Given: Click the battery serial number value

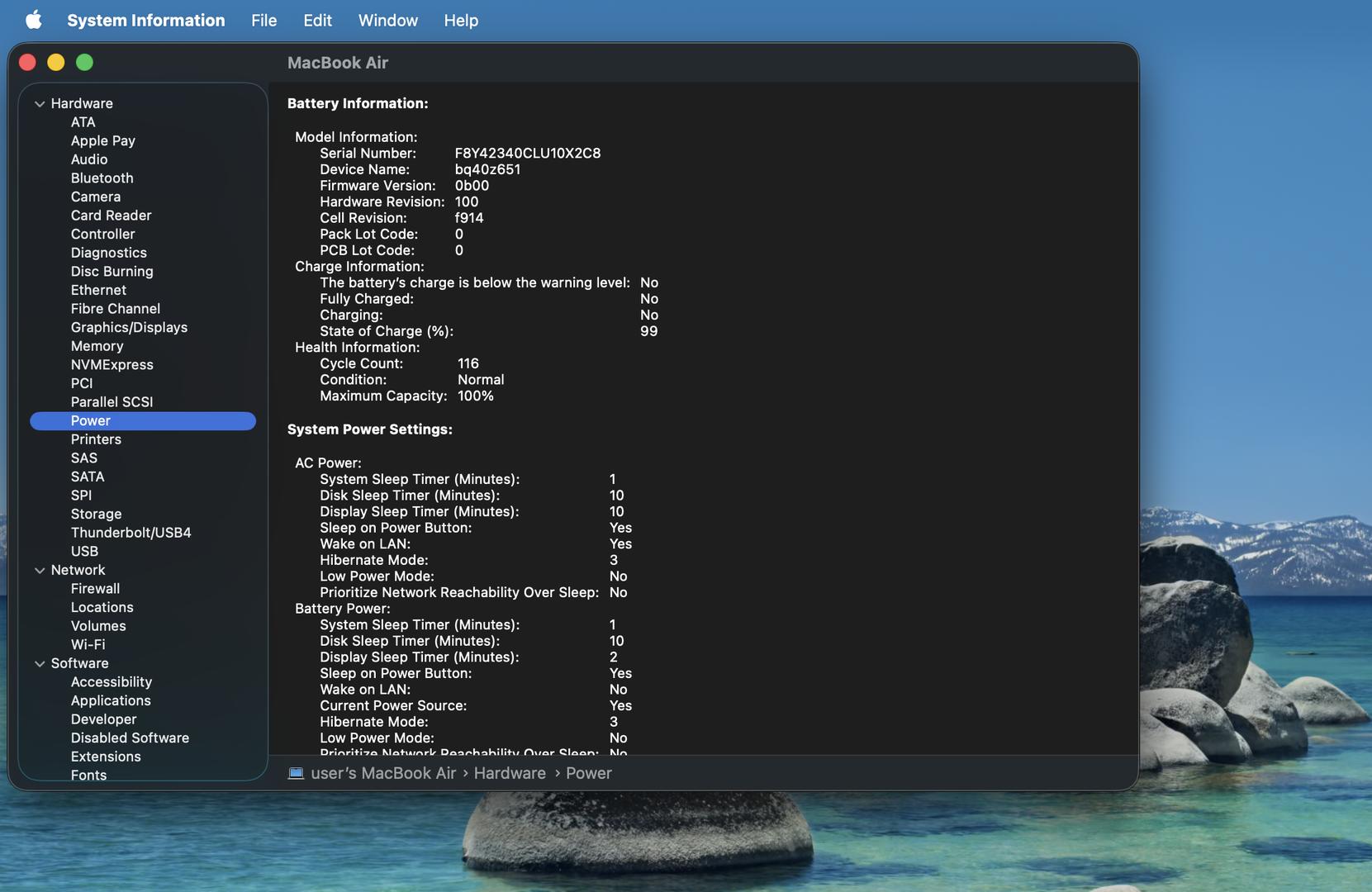Looking at the screenshot, I should click(x=527, y=154).
